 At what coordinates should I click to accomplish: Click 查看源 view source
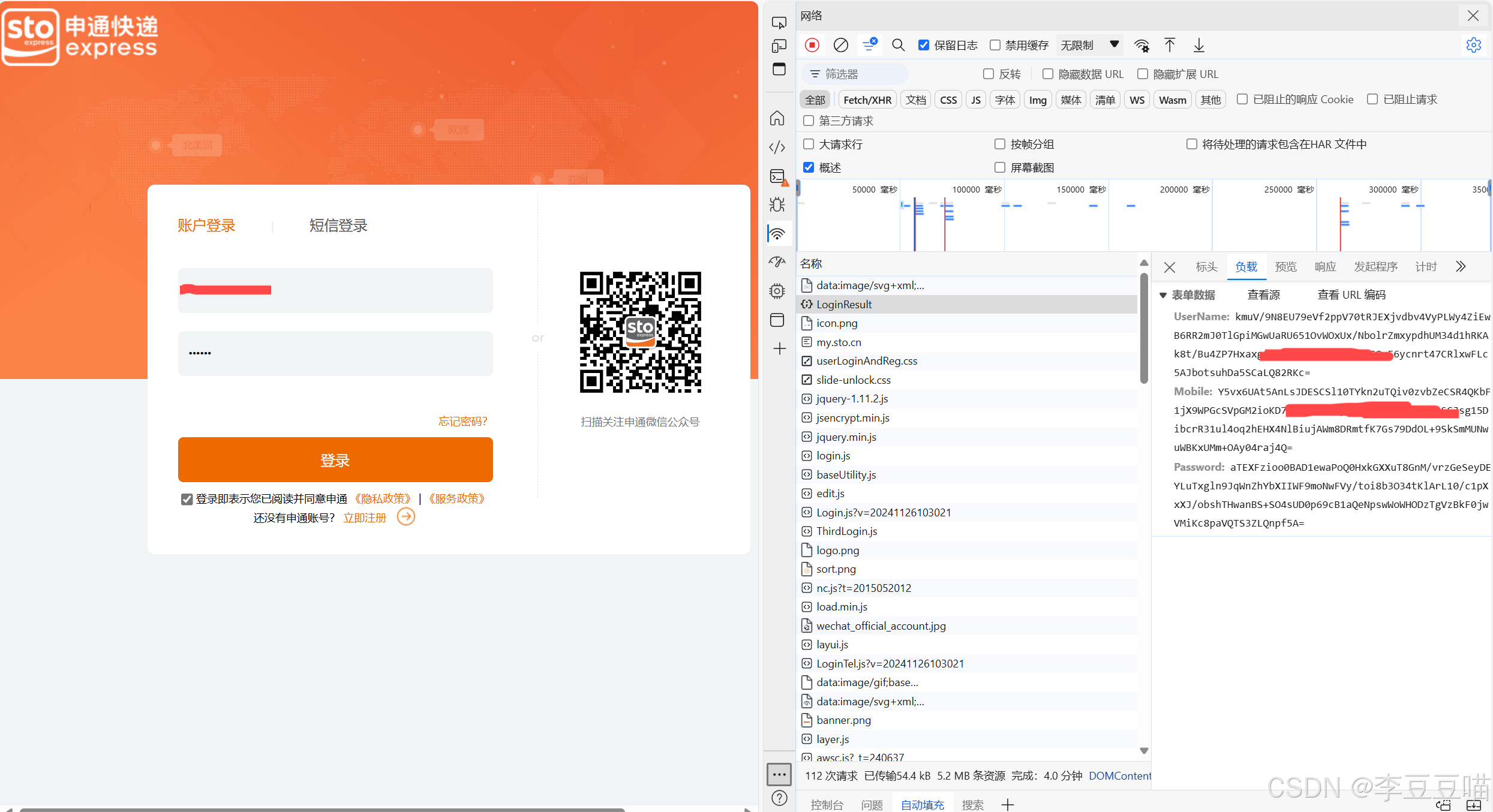tap(1263, 295)
